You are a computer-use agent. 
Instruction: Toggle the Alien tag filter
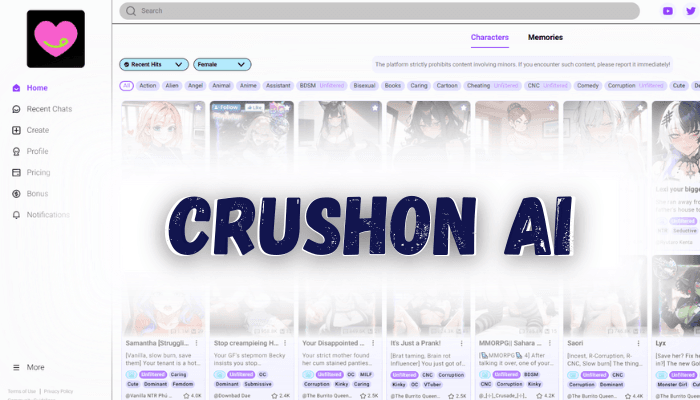click(x=172, y=86)
